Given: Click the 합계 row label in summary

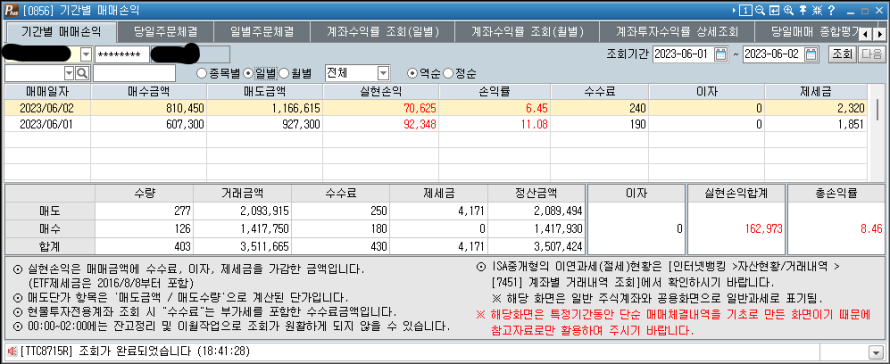Looking at the screenshot, I should coord(51,247).
